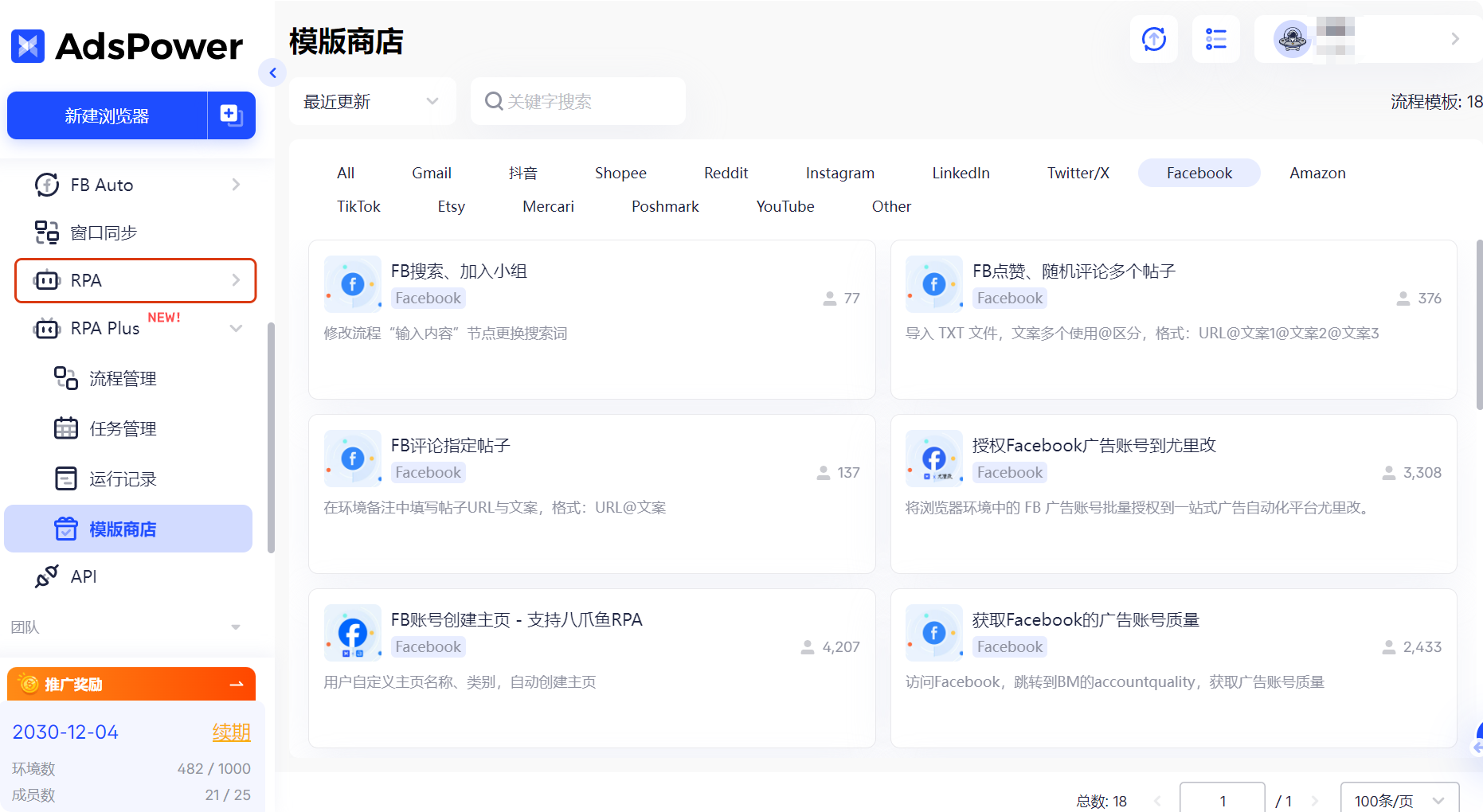Select the 窗口同步 sidebar icon
1483x812 pixels.
coord(48,232)
